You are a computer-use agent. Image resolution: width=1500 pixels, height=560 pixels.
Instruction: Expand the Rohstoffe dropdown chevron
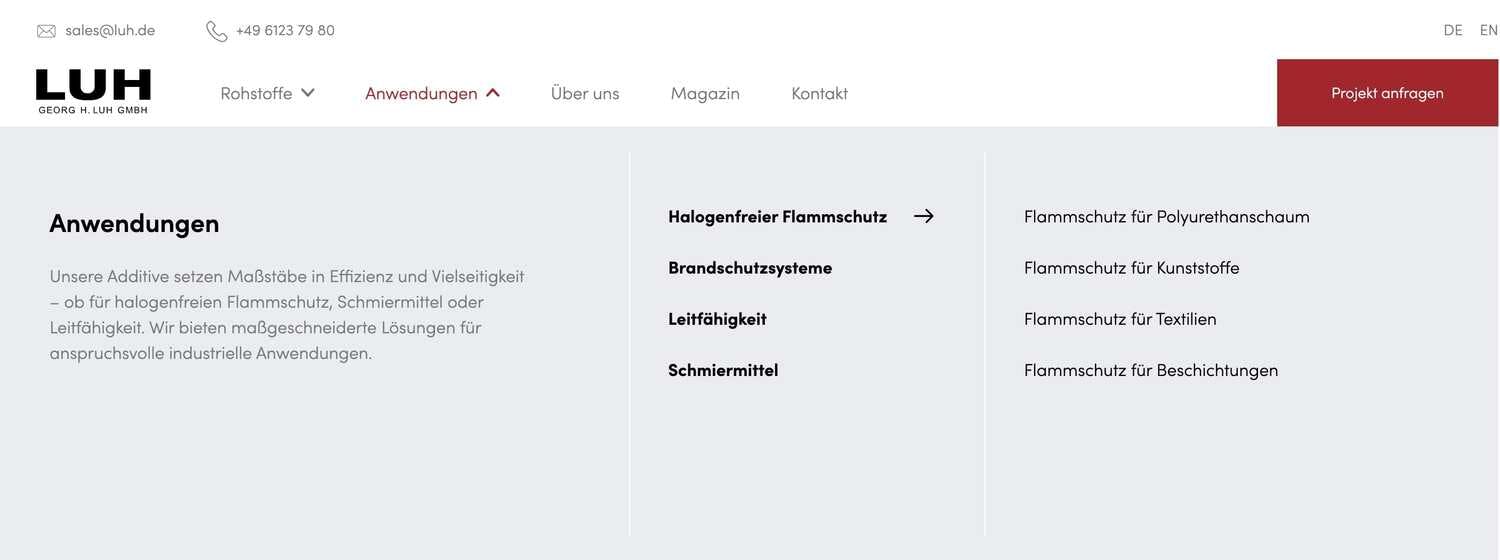(x=308, y=93)
